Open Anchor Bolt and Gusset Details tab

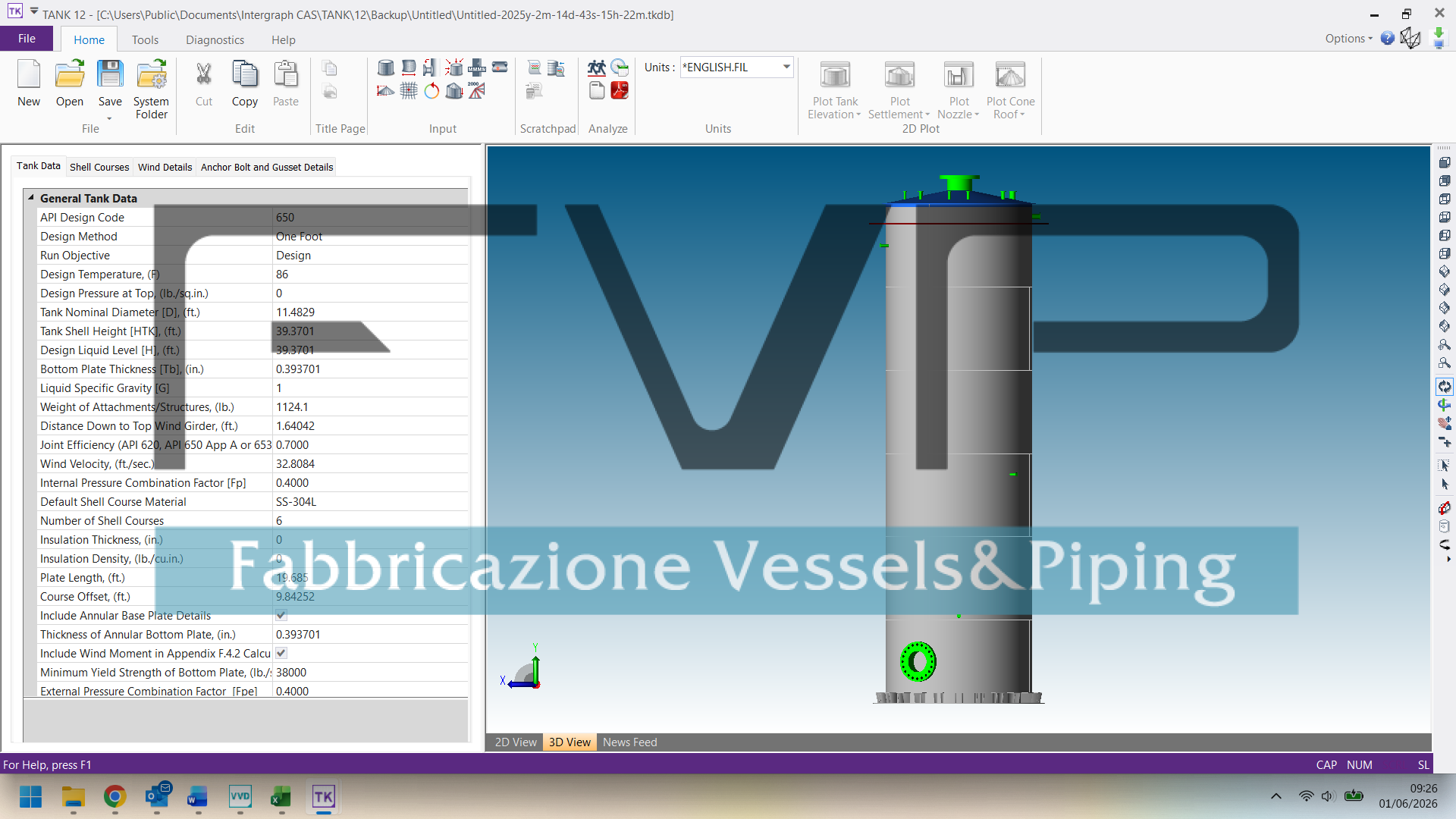(267, 167)
